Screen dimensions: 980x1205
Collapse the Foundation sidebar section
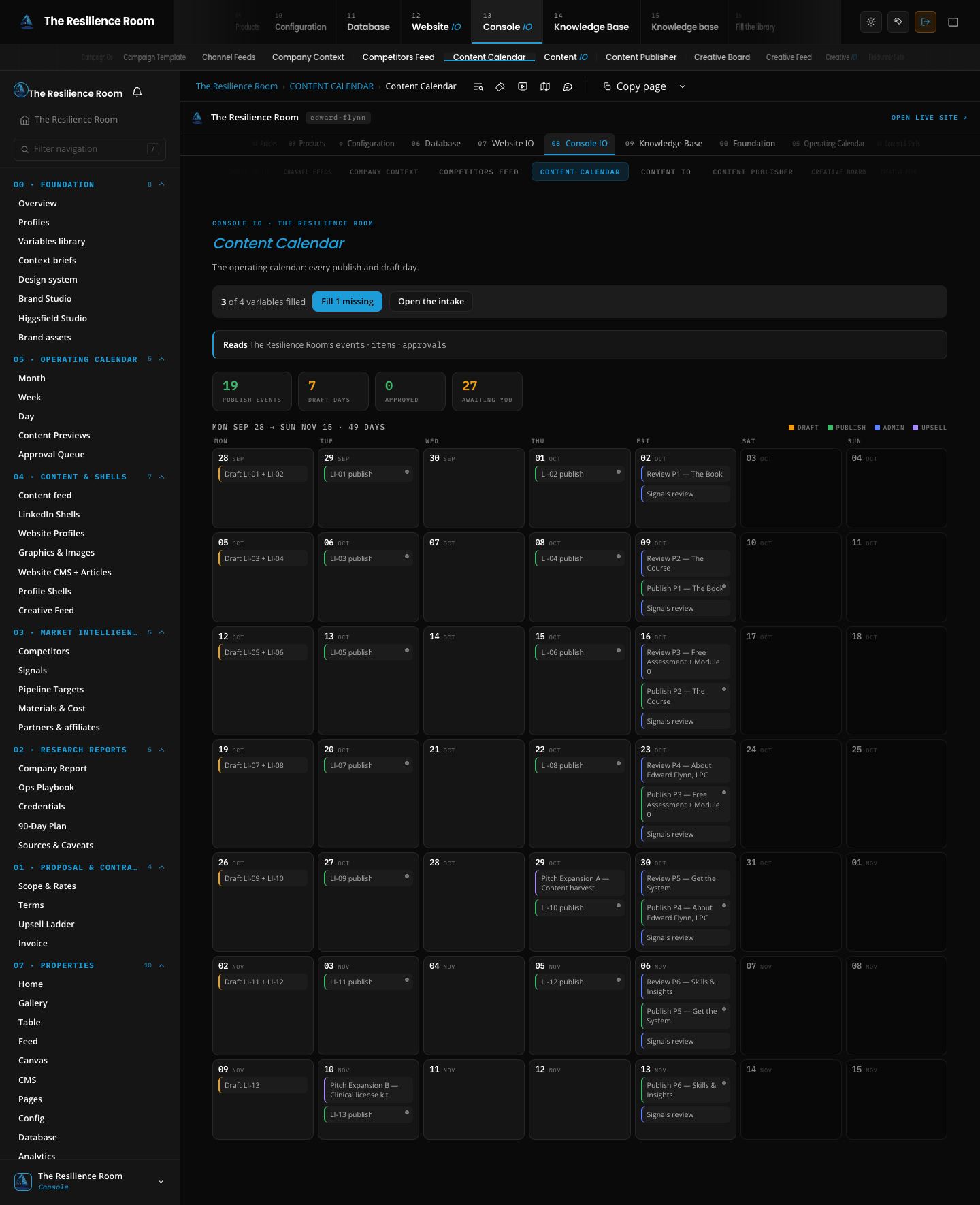pyautogui.click(x=162, y=184)
